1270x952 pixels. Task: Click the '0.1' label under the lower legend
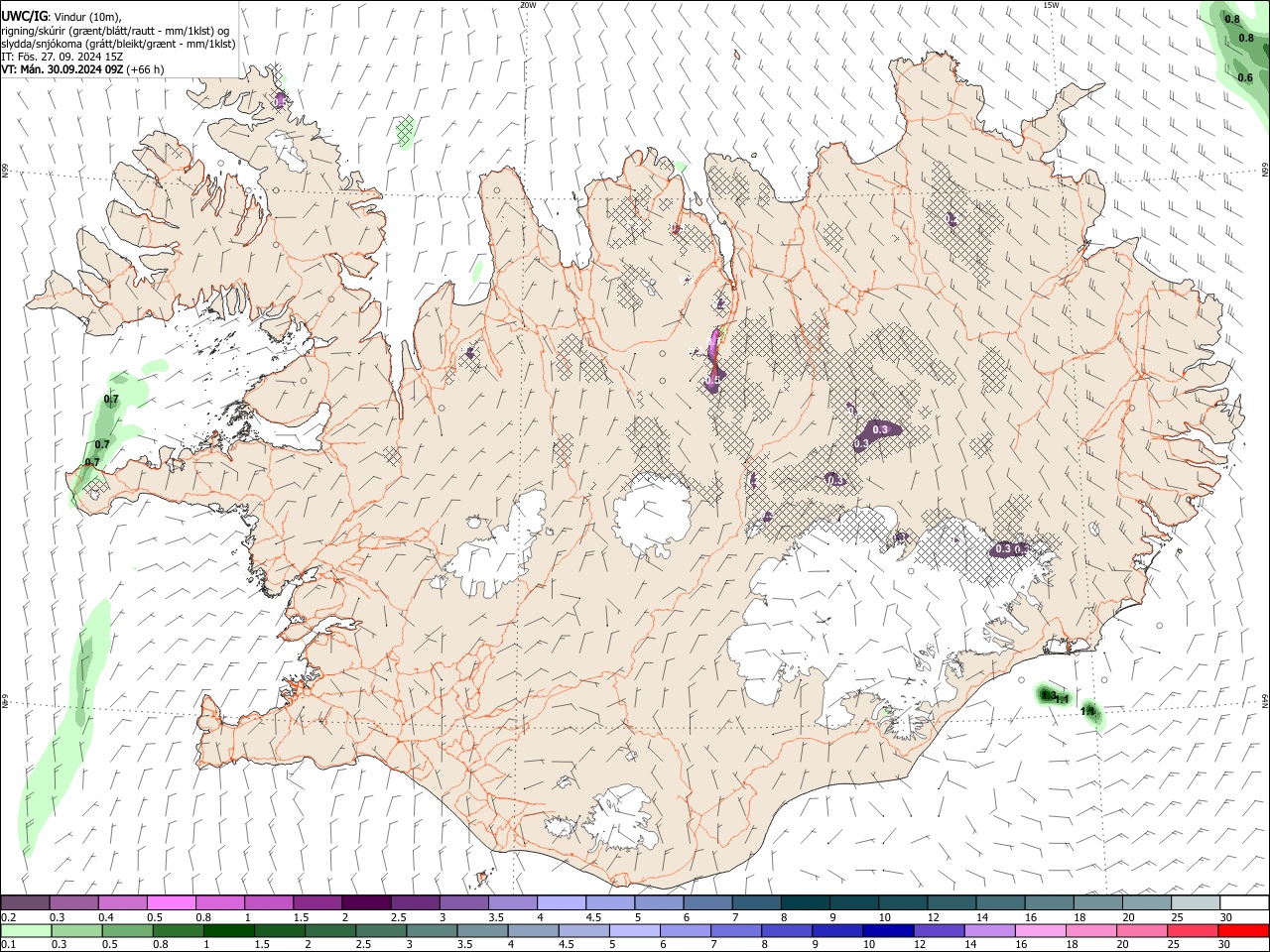7,945
